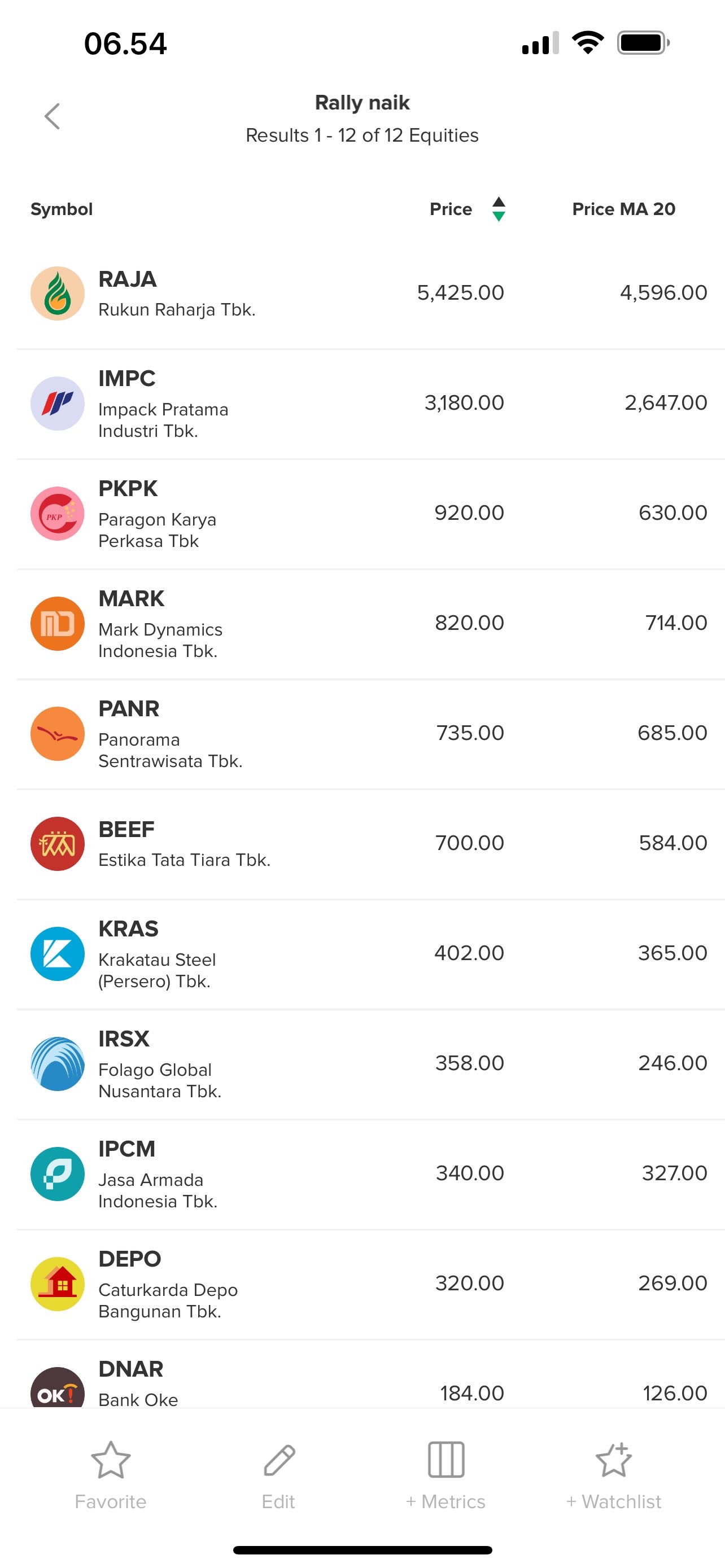Tap the back arrow chevron
This screenshot has height=1568, width=725.
53,116
